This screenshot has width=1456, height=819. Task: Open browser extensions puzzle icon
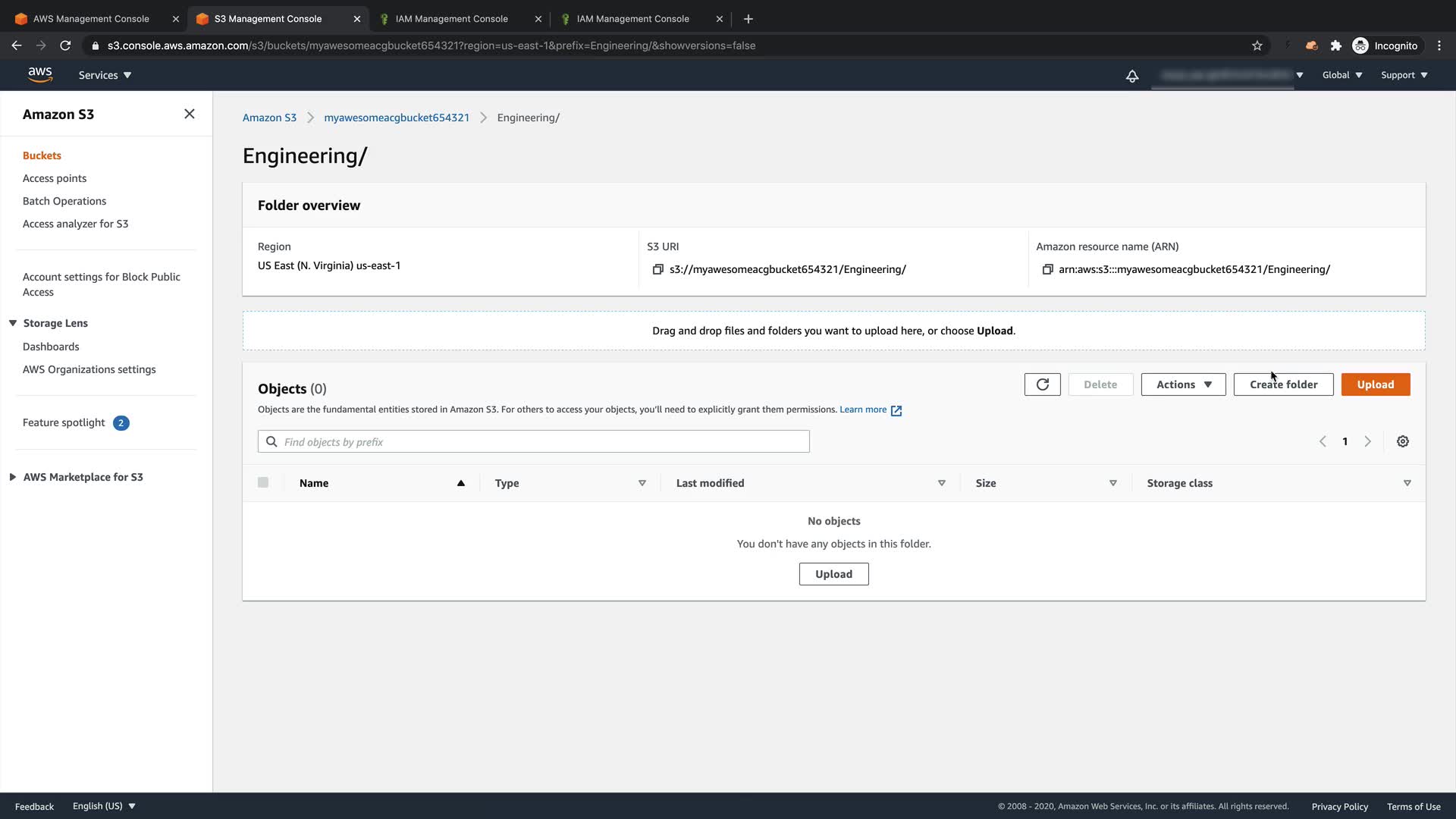[x=1335, y=45]
